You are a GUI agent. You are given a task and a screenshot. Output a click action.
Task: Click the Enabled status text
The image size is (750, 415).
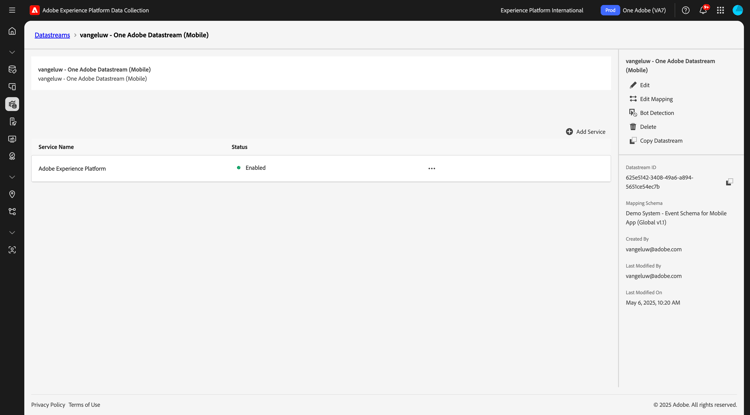[255, 168]
